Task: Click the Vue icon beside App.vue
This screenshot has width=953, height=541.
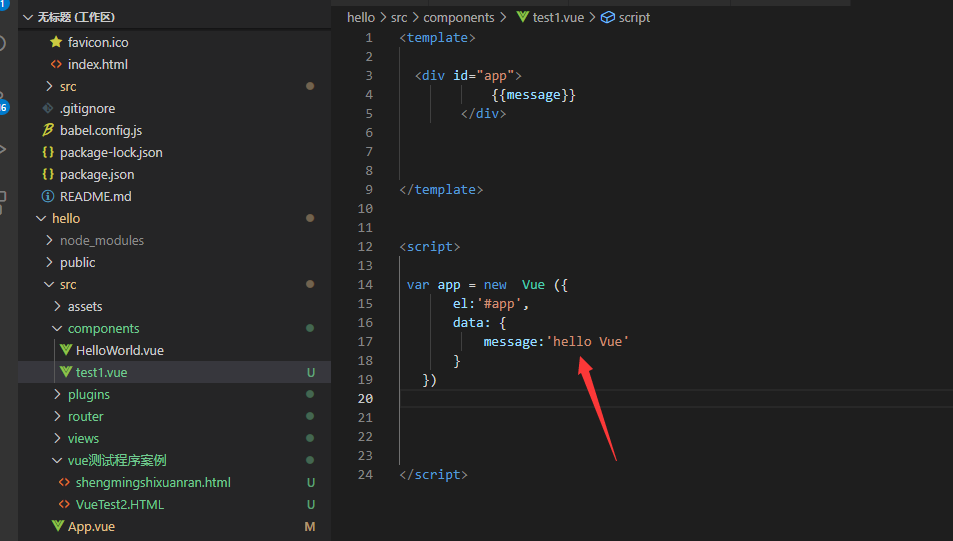Action: [x=58, y=526]
